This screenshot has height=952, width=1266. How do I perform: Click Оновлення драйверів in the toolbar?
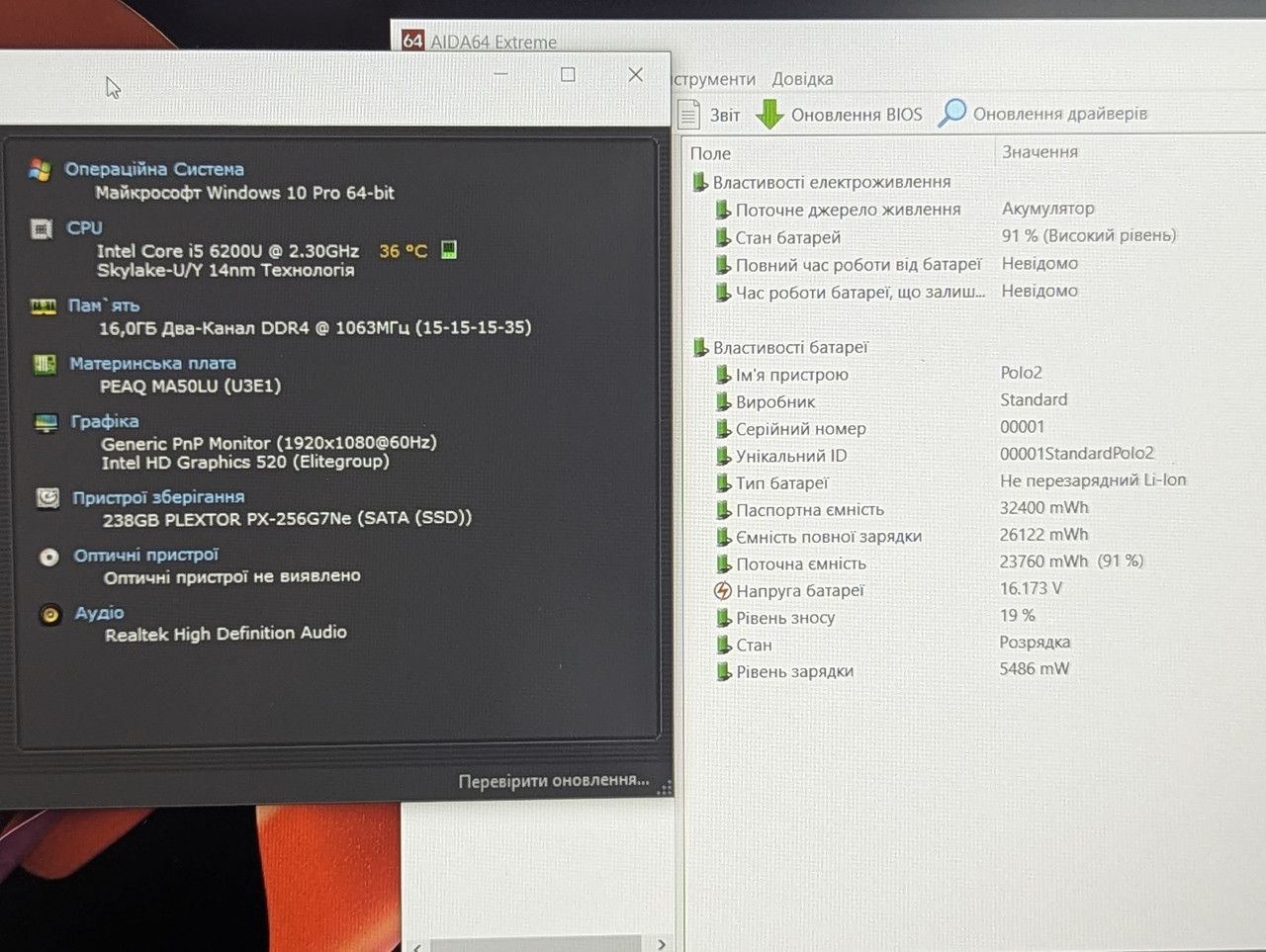(x=1060, y=114)
